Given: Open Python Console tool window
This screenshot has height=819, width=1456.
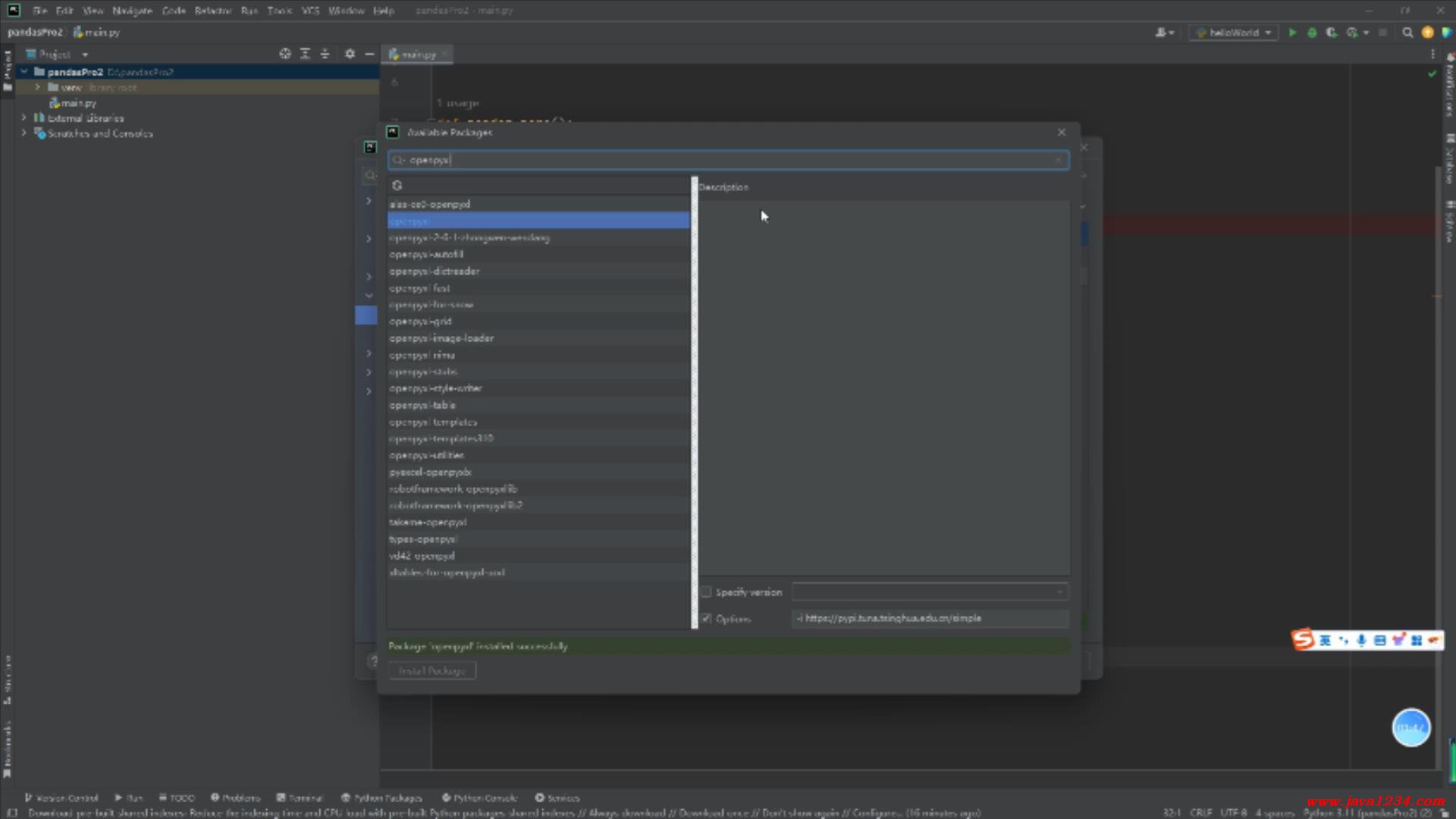Looking at the screenshot, I should pyautogui.click(x=479, y=798).
